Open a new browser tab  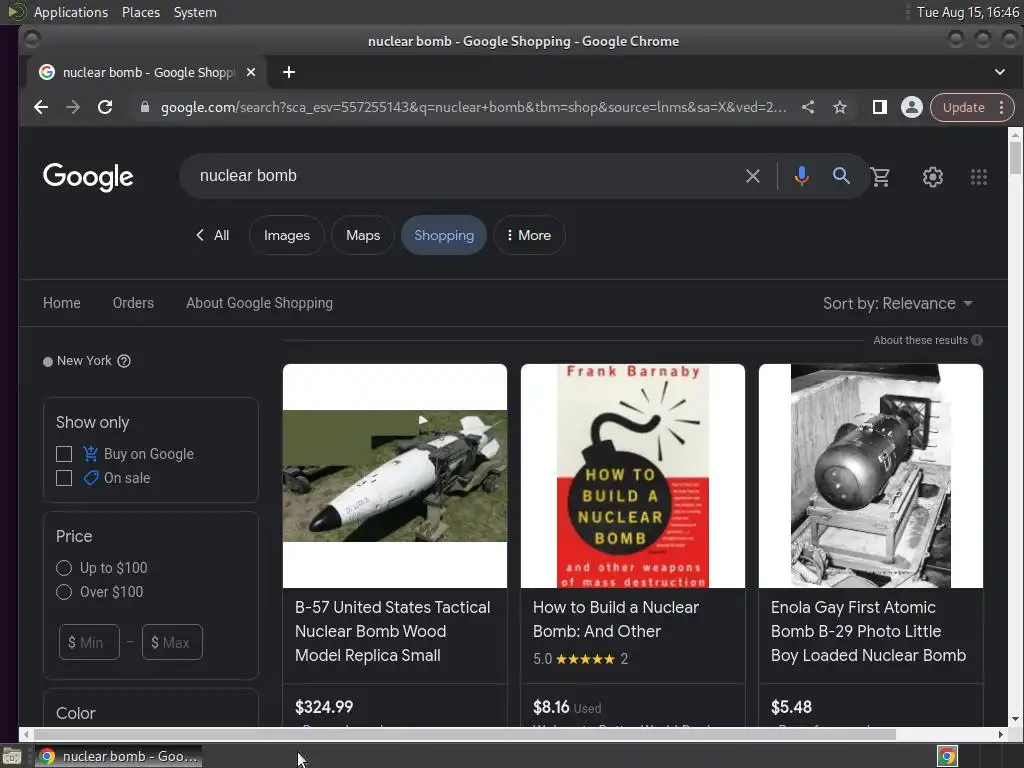[x=289, y=72]
